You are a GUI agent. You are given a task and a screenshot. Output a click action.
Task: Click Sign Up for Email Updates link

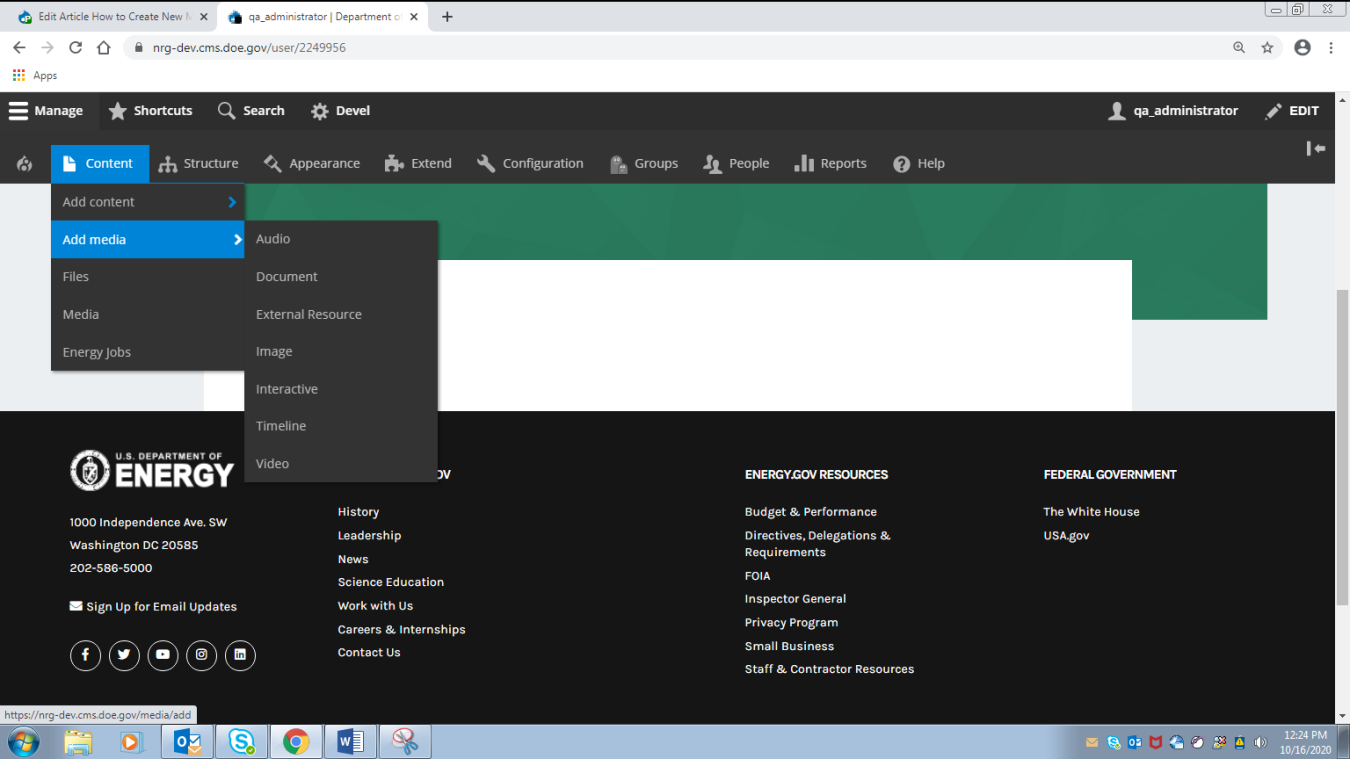(x=153, y=607)
